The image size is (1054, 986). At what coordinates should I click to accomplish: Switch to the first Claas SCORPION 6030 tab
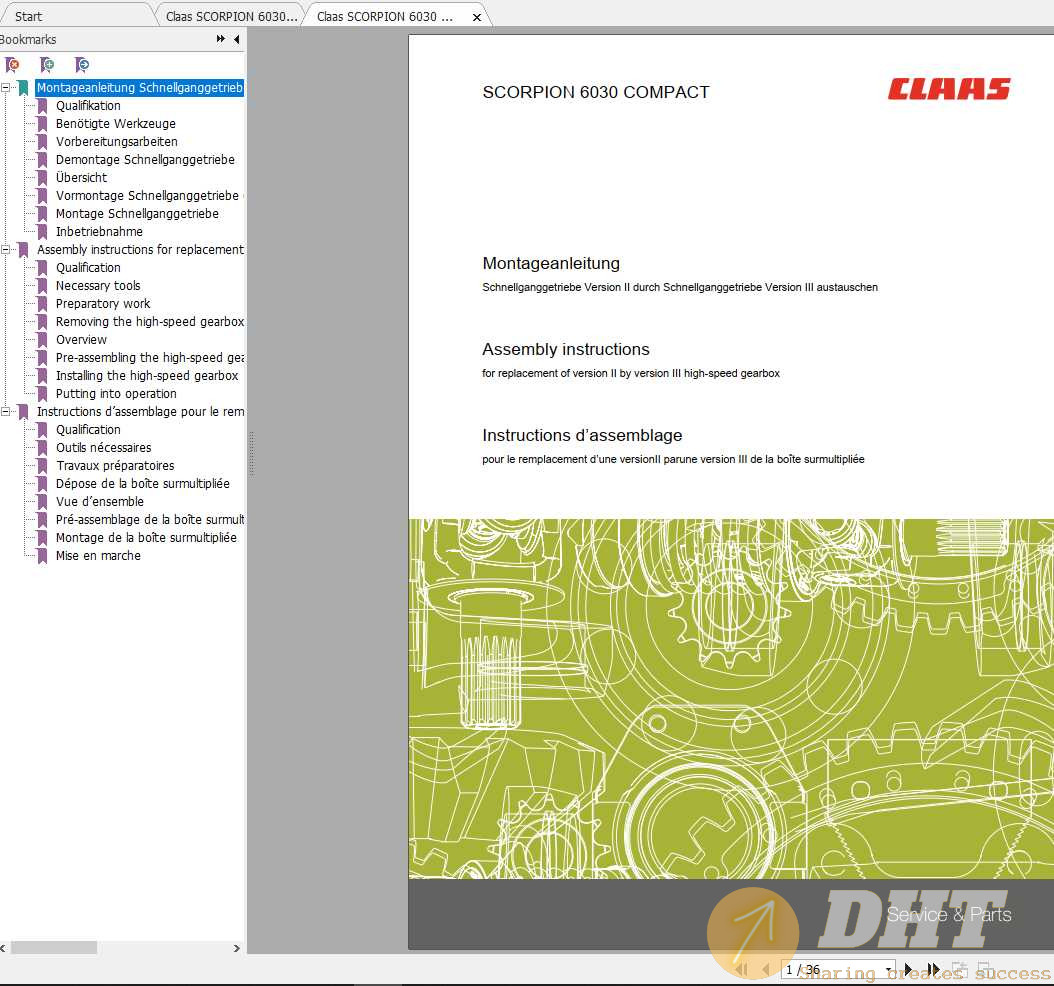coord(231,16)
